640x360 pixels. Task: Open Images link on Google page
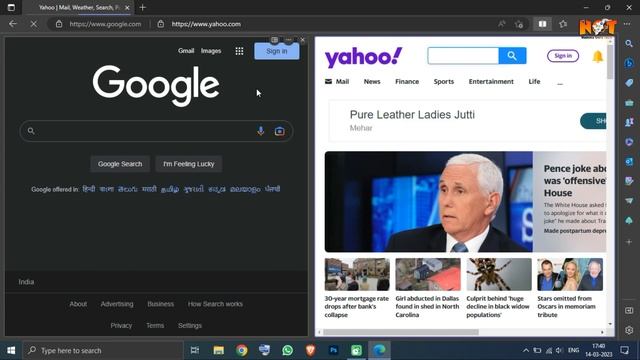(x=211, y=51)
